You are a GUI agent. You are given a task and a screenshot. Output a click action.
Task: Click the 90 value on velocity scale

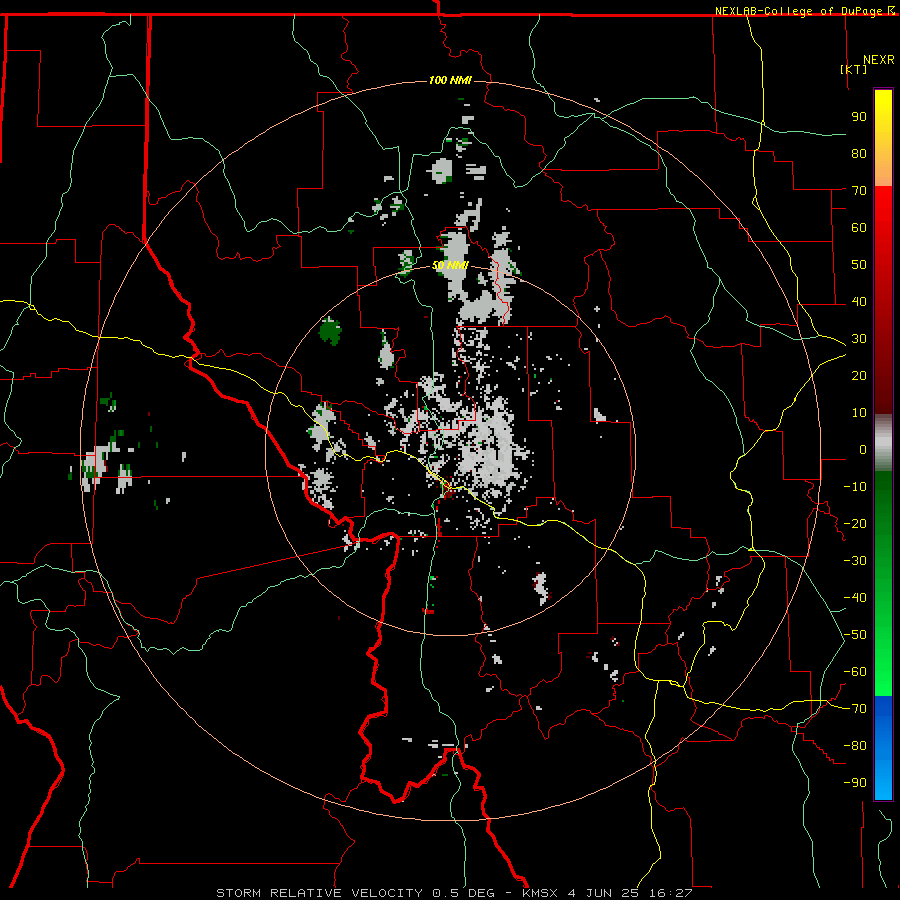(x=859, y=117)
